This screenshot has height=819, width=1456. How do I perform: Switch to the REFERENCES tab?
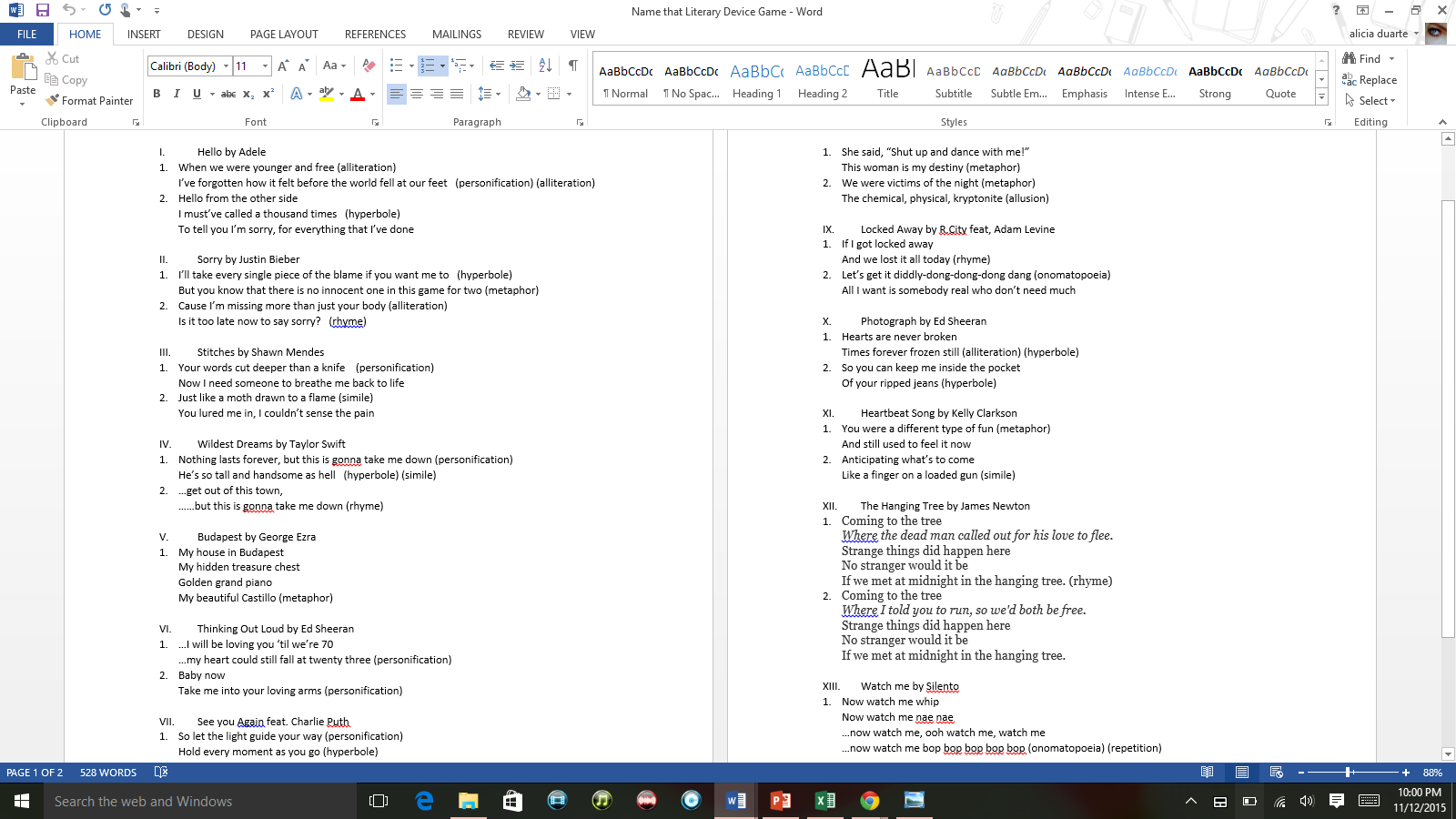pyautogui.click(x=375, y=35)
